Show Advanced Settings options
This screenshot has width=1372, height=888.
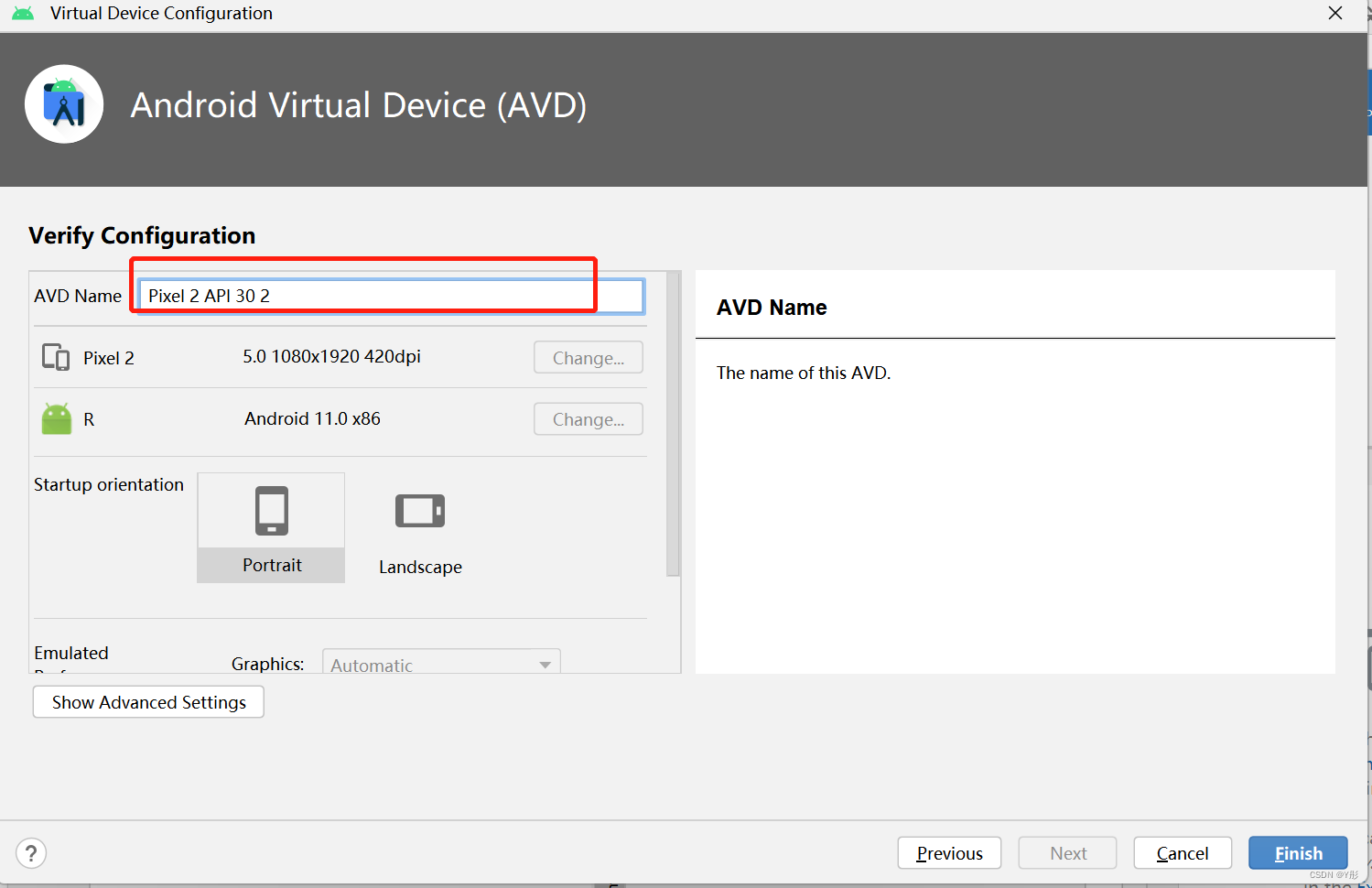pyautogui.click(x=147, y=701)
